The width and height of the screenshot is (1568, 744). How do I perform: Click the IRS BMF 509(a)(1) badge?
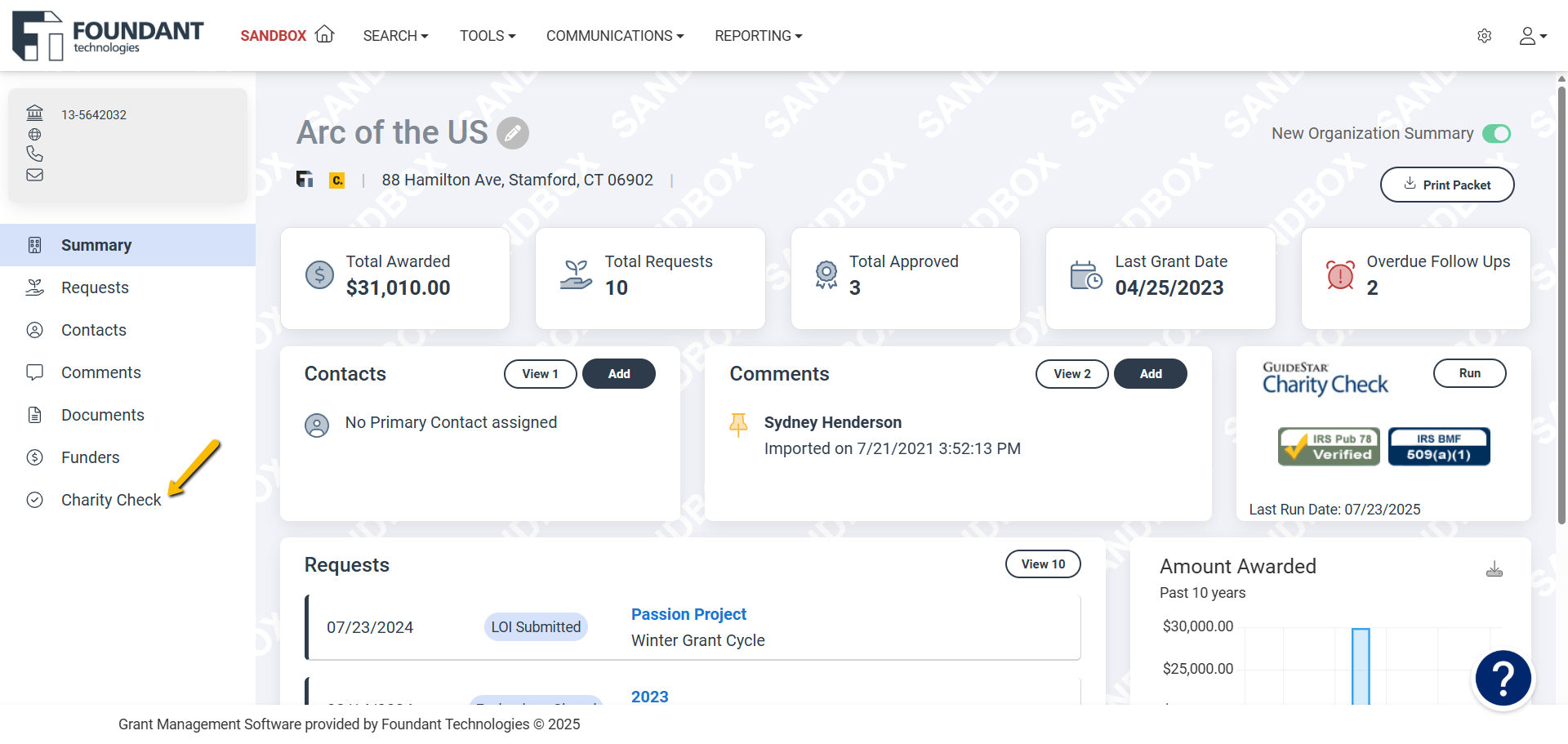1439,447
